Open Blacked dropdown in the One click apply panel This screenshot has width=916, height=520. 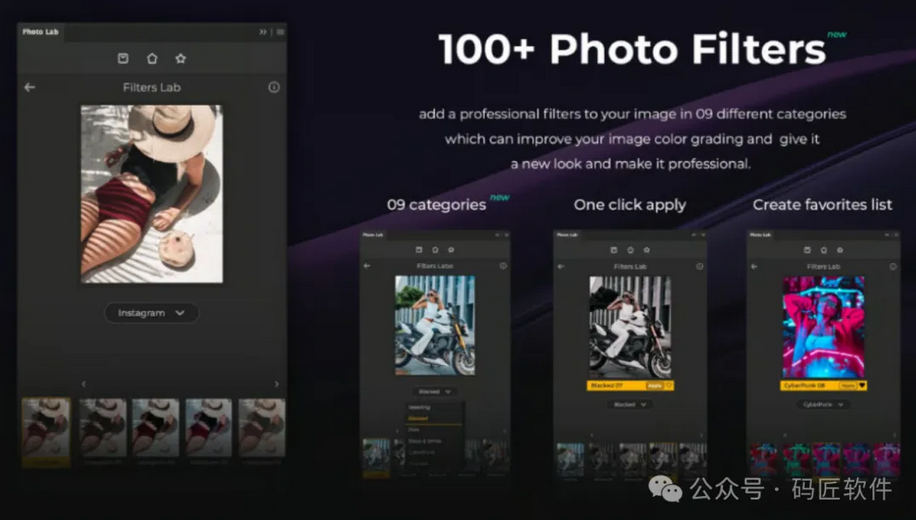pos(630,404)
